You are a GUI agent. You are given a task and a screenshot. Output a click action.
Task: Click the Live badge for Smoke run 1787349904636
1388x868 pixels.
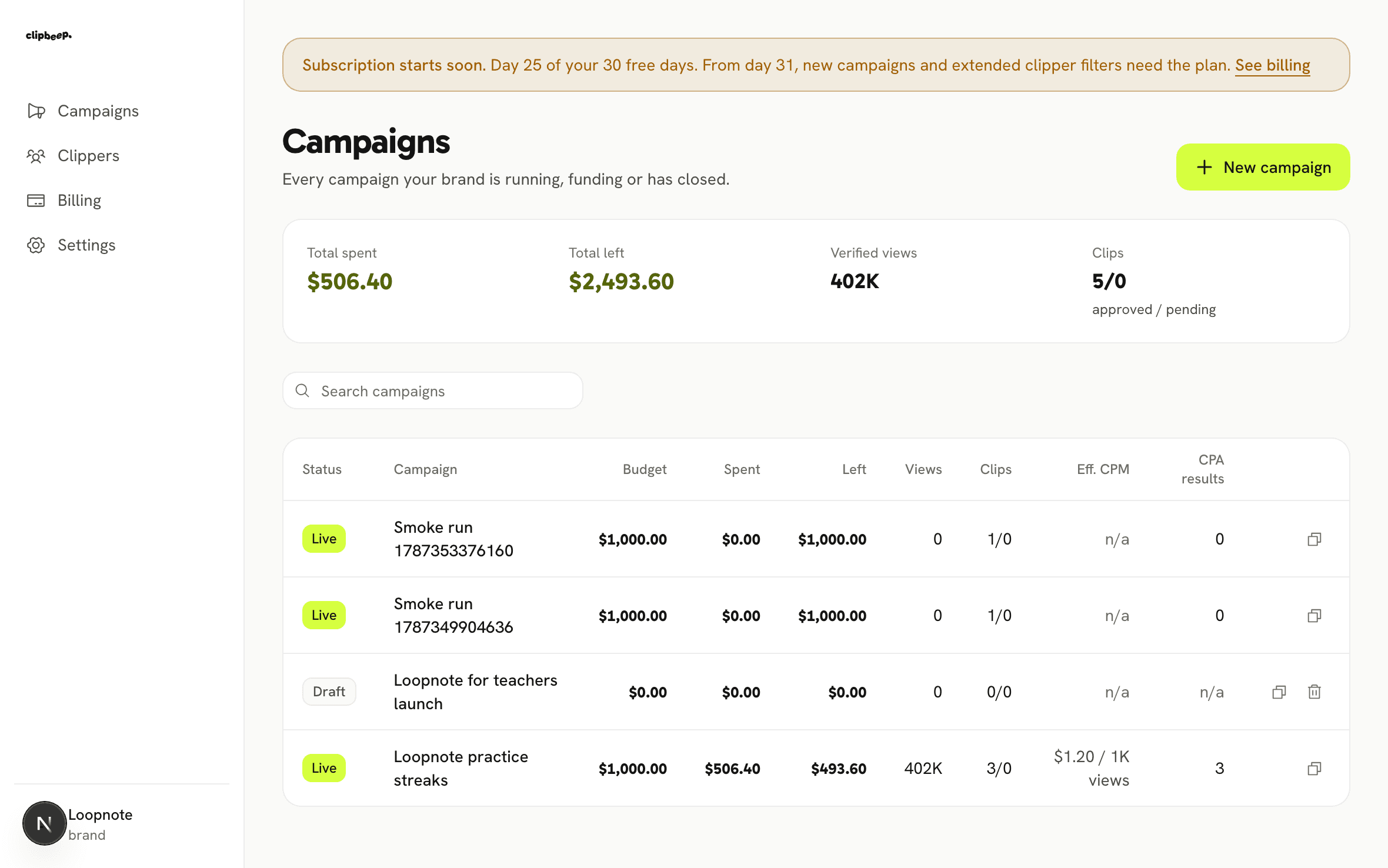324,615
